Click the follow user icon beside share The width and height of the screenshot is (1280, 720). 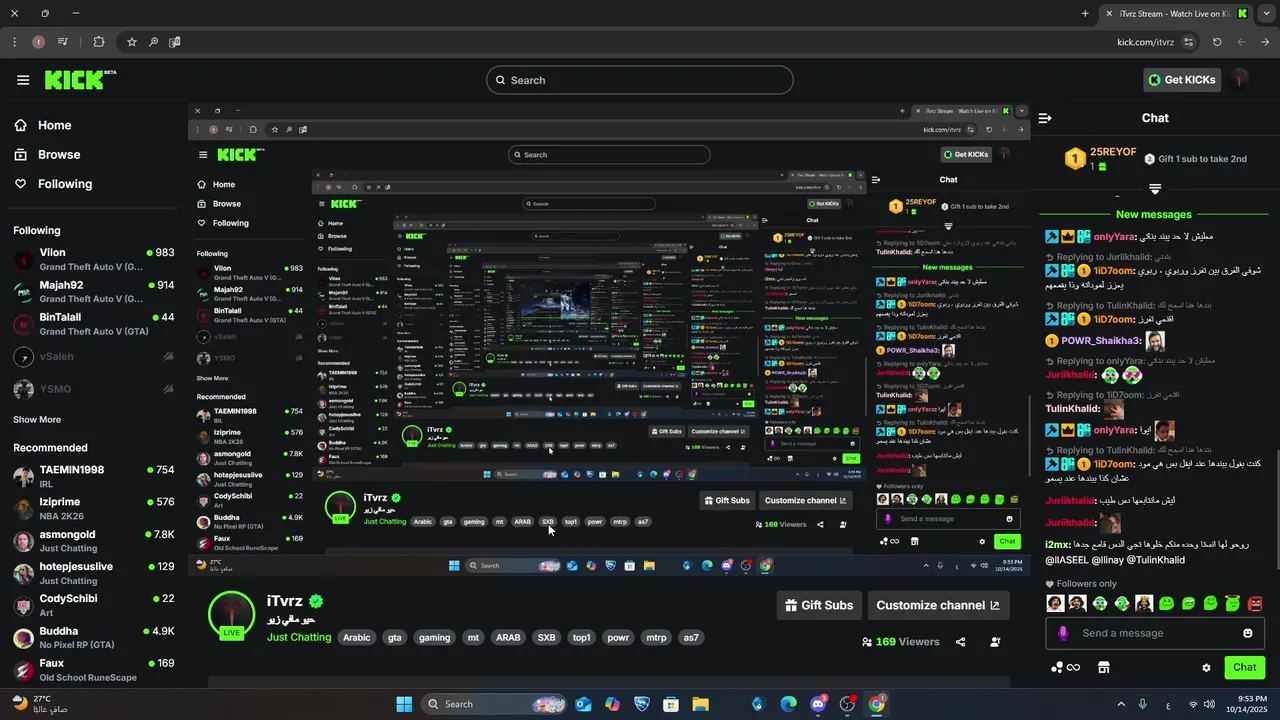pos(995,642)
